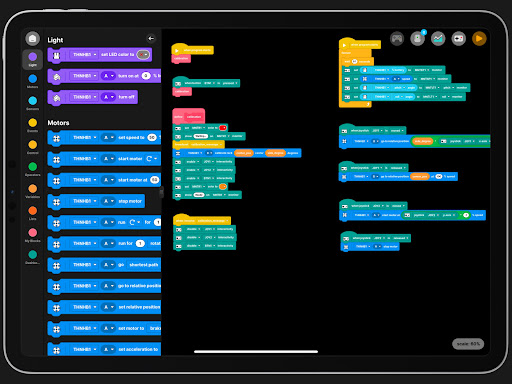Viewport: 512px width, 384px height.
Task: Open the gamepad controller icon in top toolbar
Action: click(x=397, y=39)
